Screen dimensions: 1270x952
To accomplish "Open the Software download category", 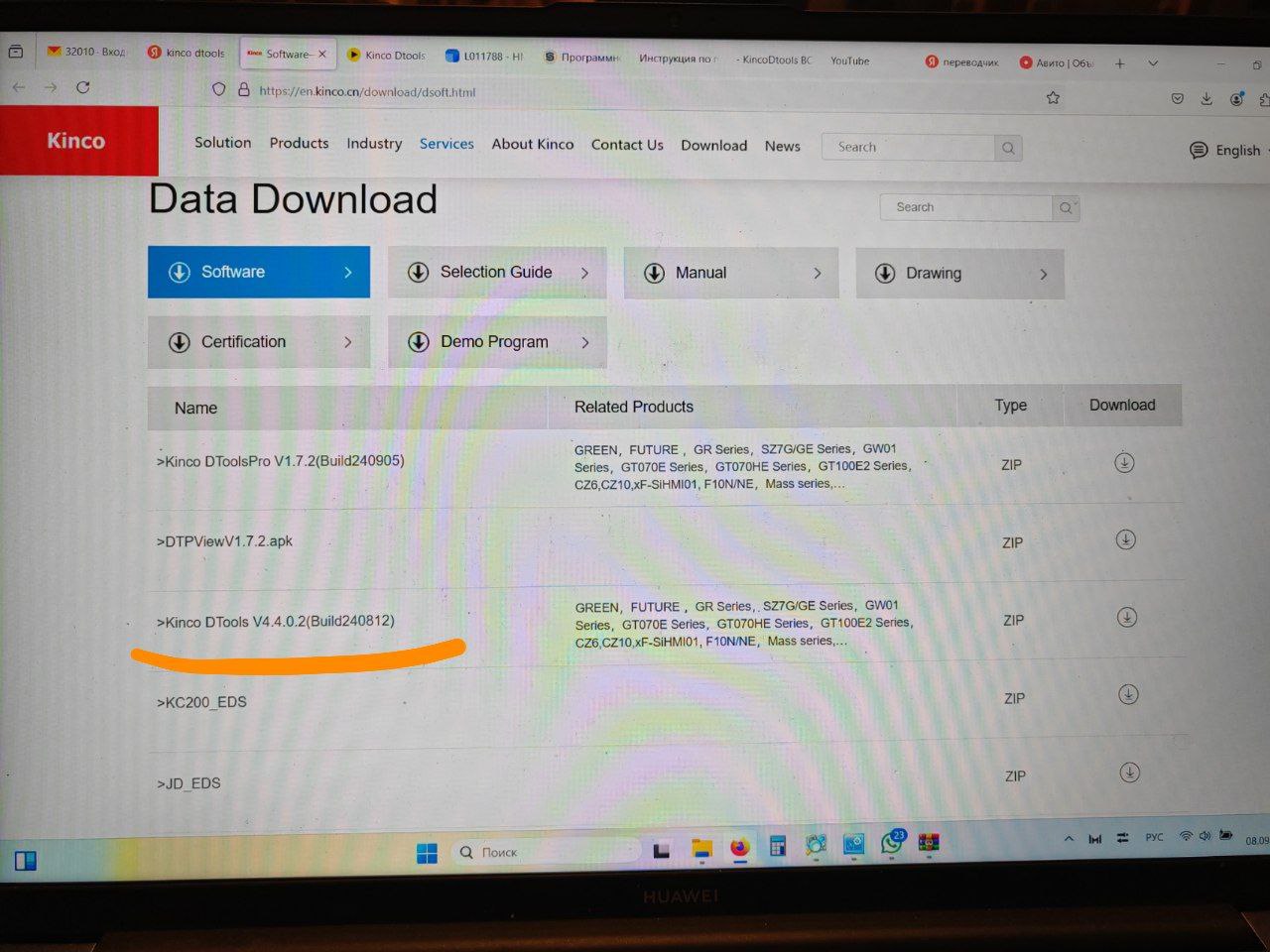I will 259,272.
